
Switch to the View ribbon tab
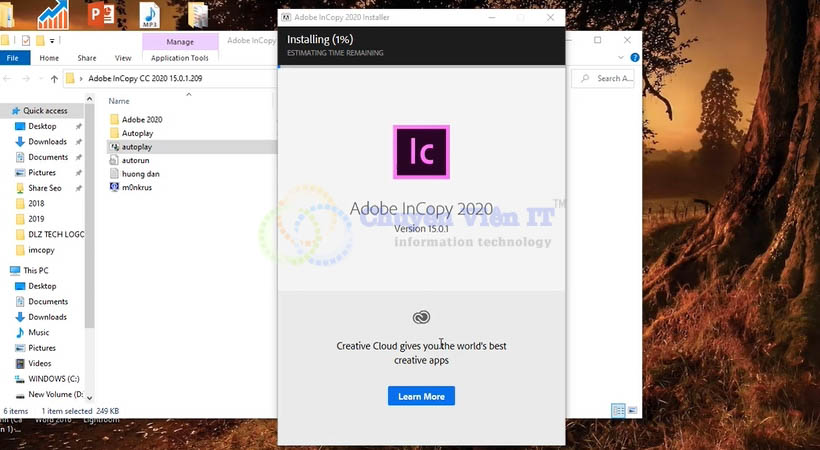tap(123, 58)
